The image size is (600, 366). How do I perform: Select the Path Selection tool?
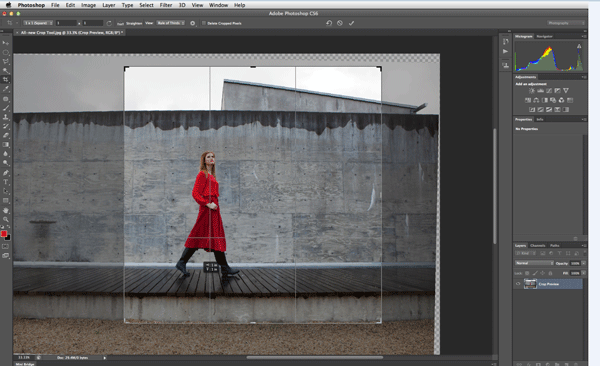[x=5, y=191]
